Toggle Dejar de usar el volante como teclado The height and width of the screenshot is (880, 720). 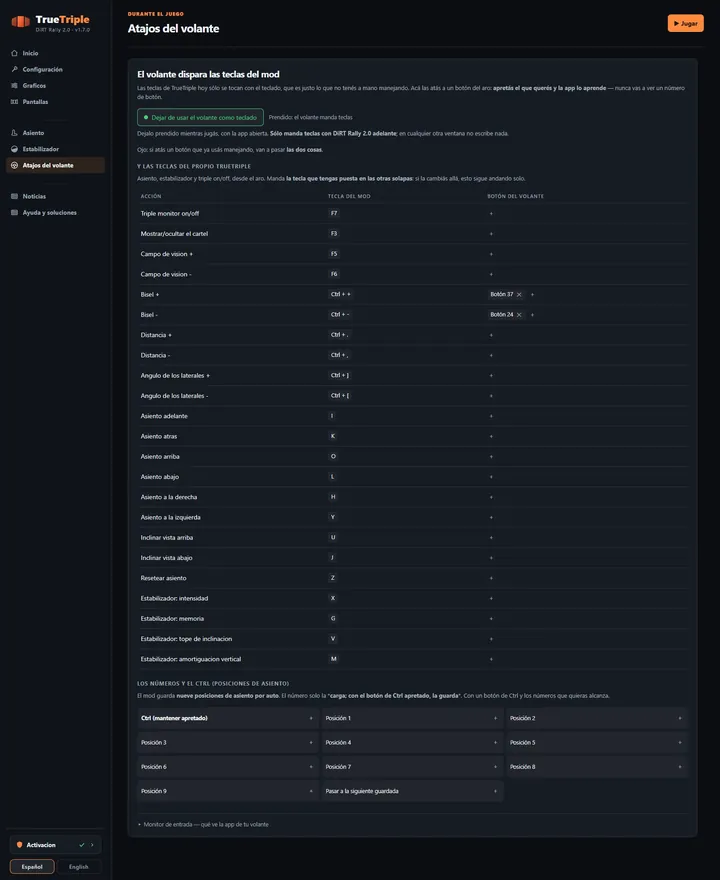[x=200, y=117]
